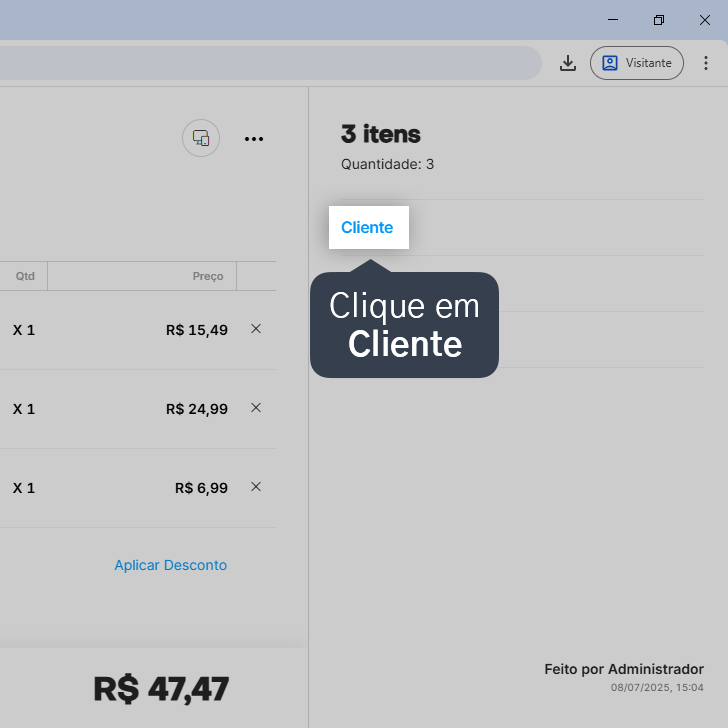Click the browser address bar

269,63
